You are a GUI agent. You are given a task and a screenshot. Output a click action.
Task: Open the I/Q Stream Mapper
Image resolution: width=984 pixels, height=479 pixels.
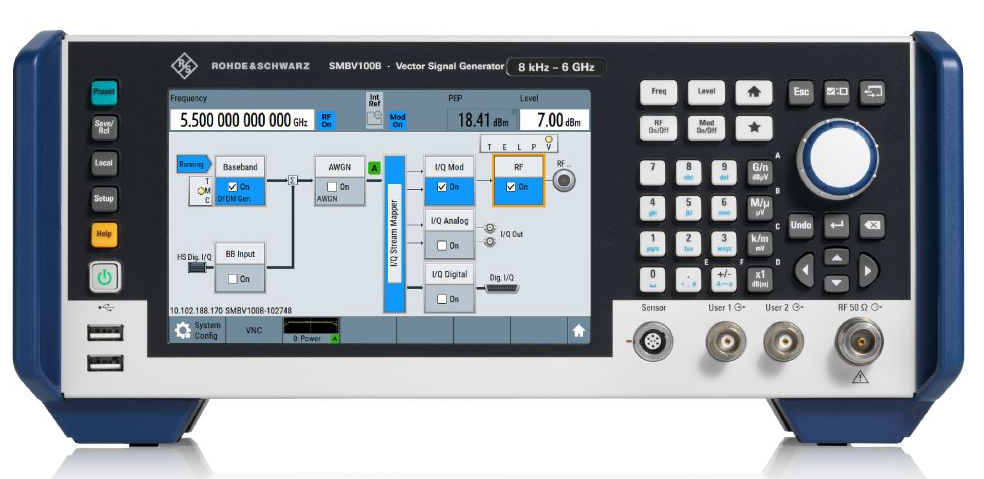(x=395, y=234)
